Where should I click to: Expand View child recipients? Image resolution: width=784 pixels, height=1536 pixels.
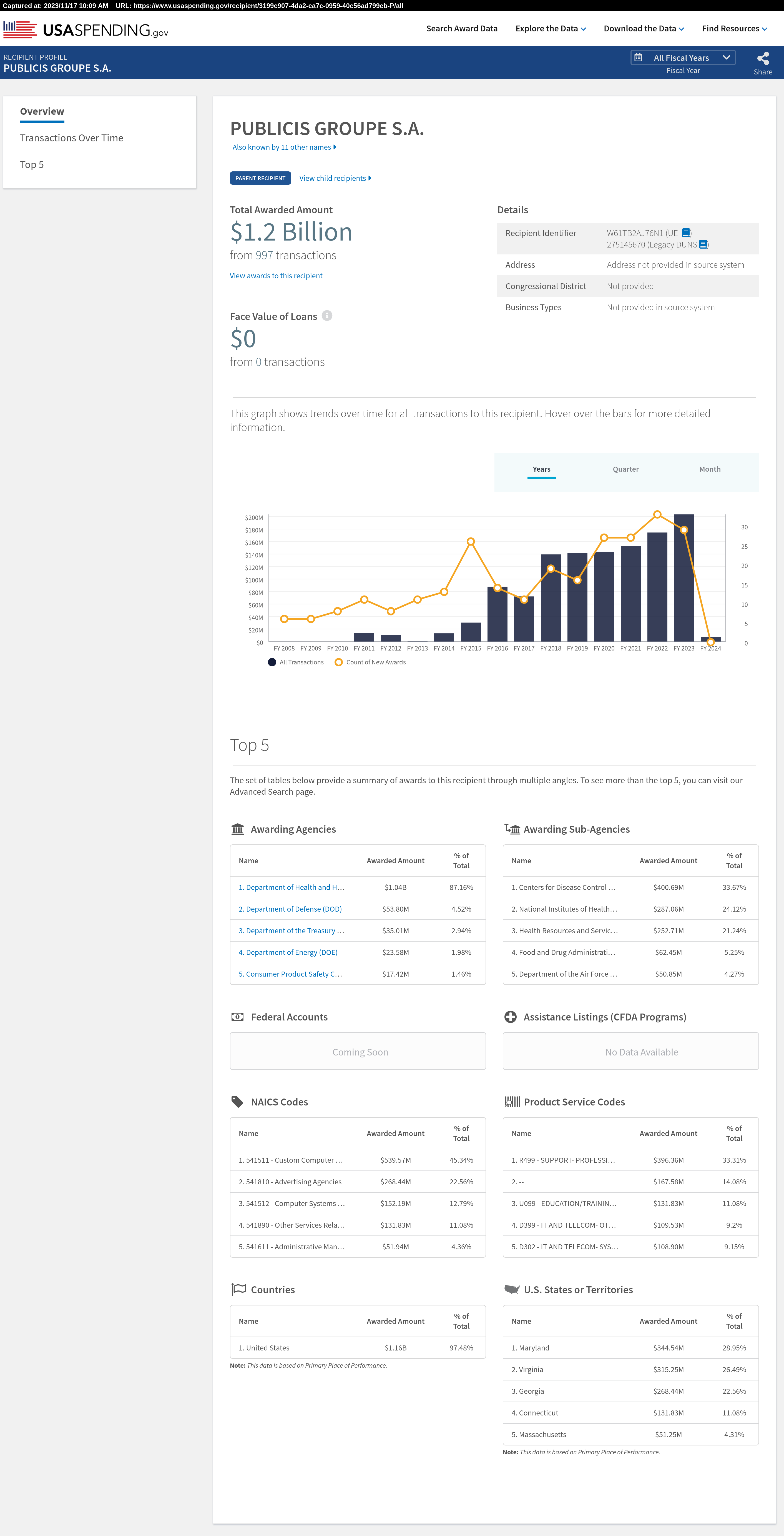click(x=335, y=178)
